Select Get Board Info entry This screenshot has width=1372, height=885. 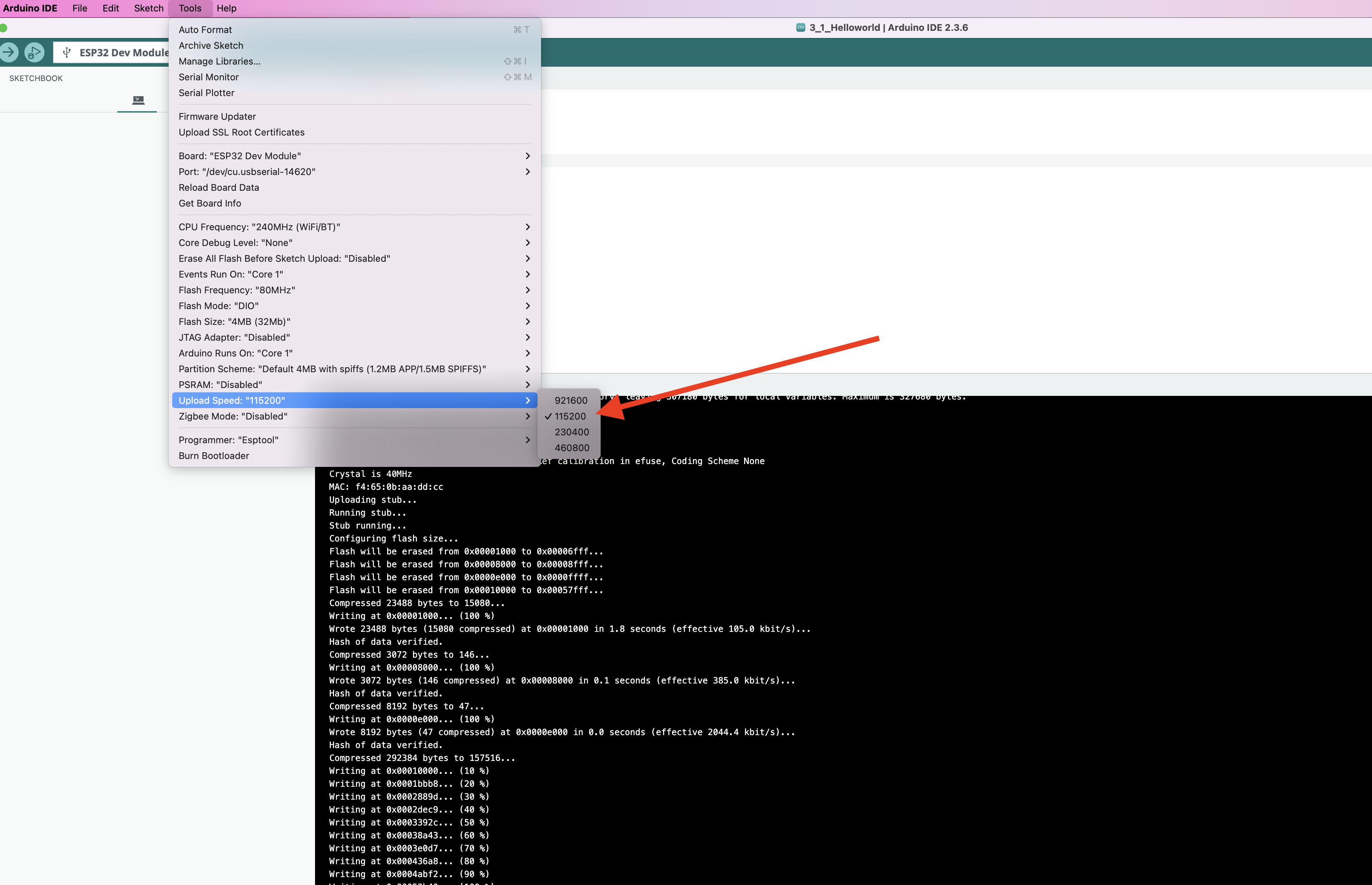pos(354,203)
